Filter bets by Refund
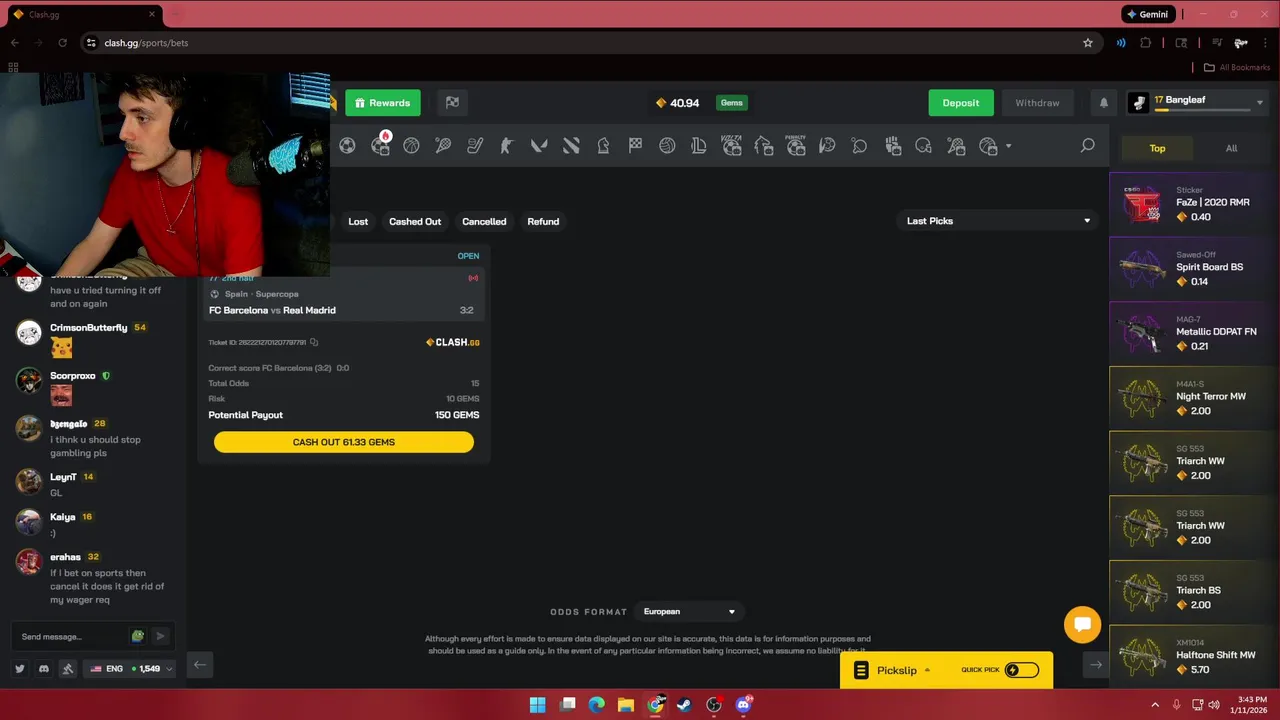The image size is (1280, 720). 543,221
